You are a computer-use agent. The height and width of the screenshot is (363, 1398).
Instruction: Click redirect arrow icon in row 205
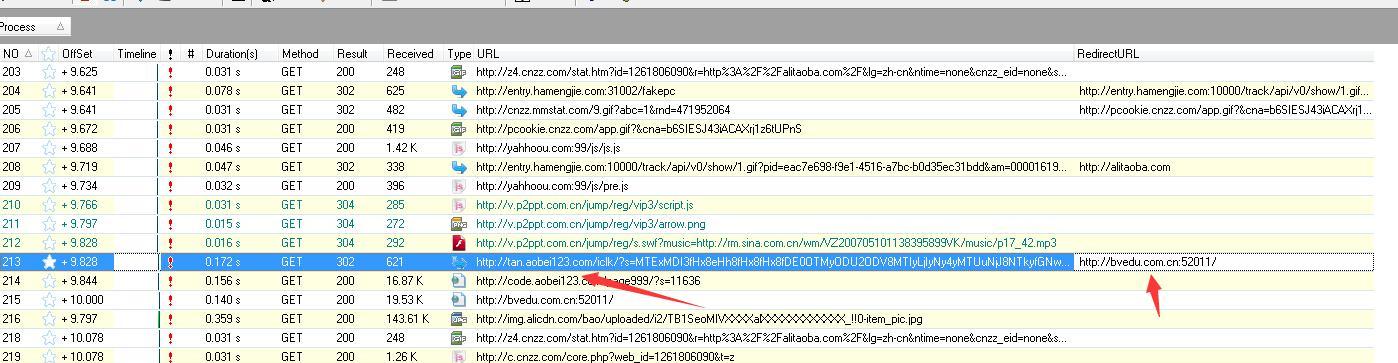[459, 110]
